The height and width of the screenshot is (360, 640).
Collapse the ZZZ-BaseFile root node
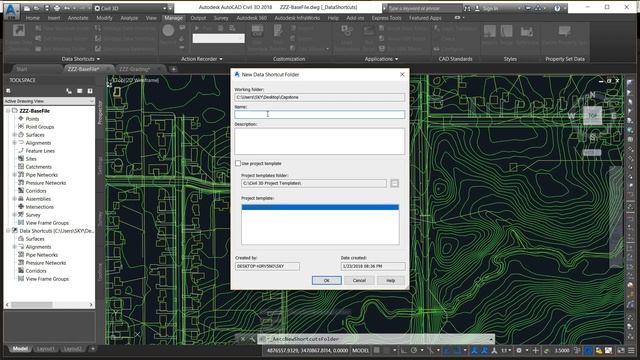pos(8,111)
